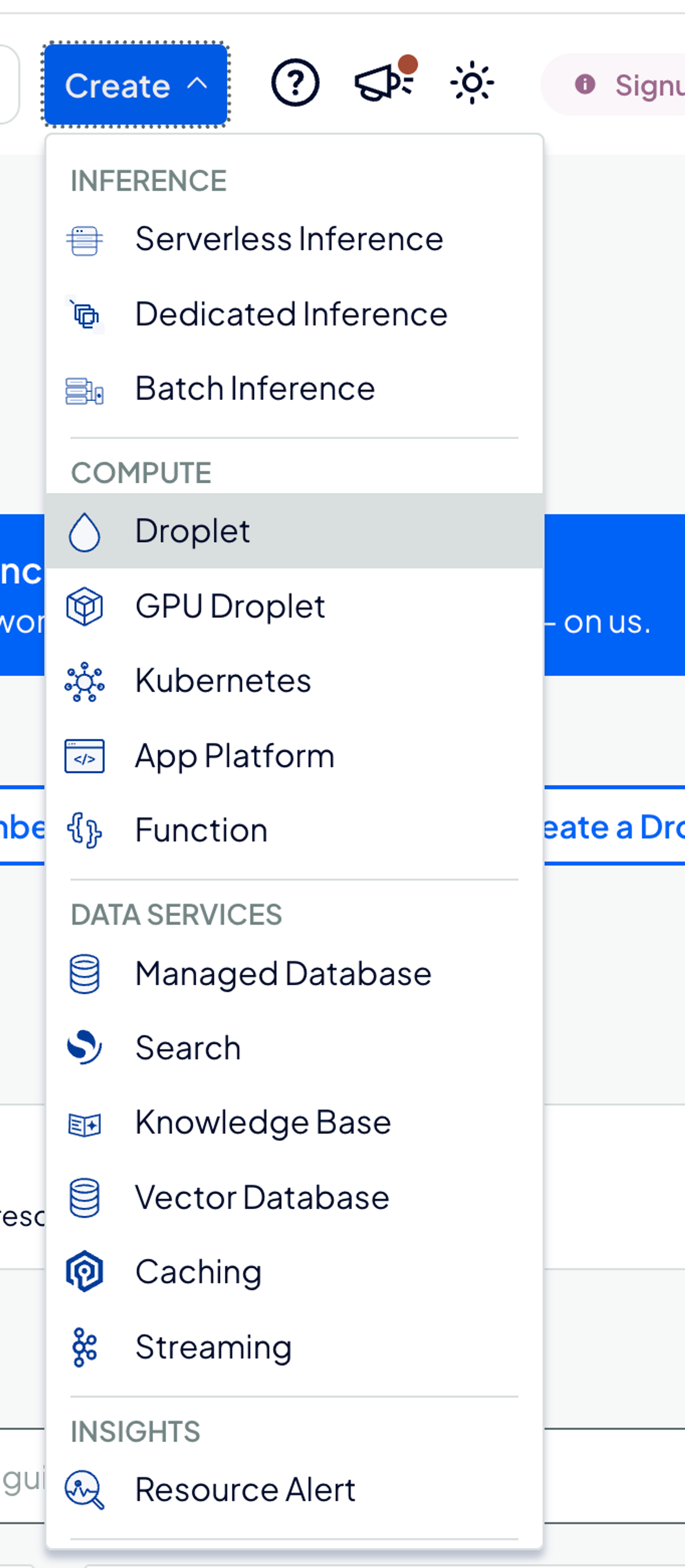Click the Streaming nodes icon
The height and width of the screenshot is (1568, 685).
(x=85, y=1348)
